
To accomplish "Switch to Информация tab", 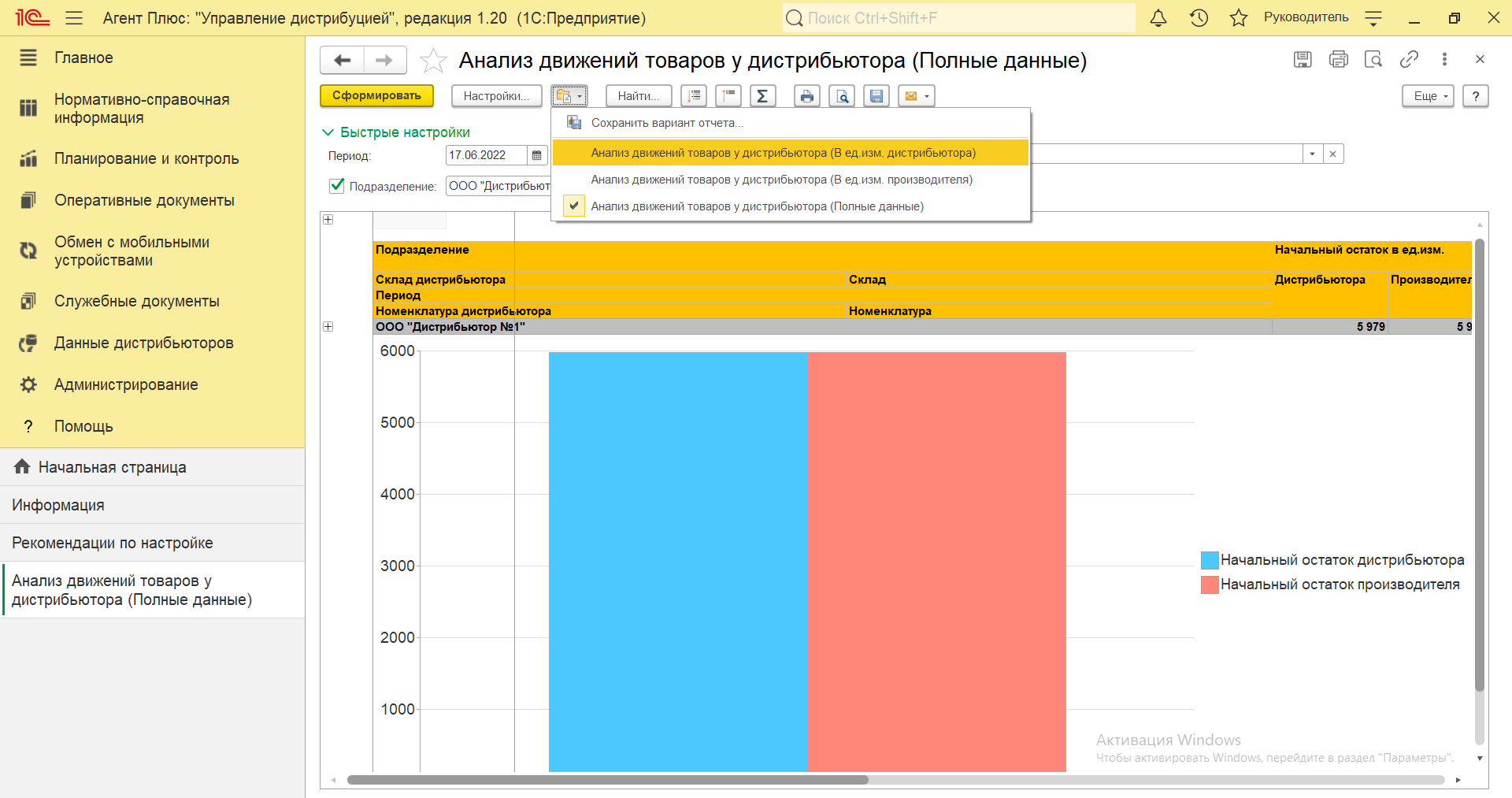I will click(x=153, y=505).
